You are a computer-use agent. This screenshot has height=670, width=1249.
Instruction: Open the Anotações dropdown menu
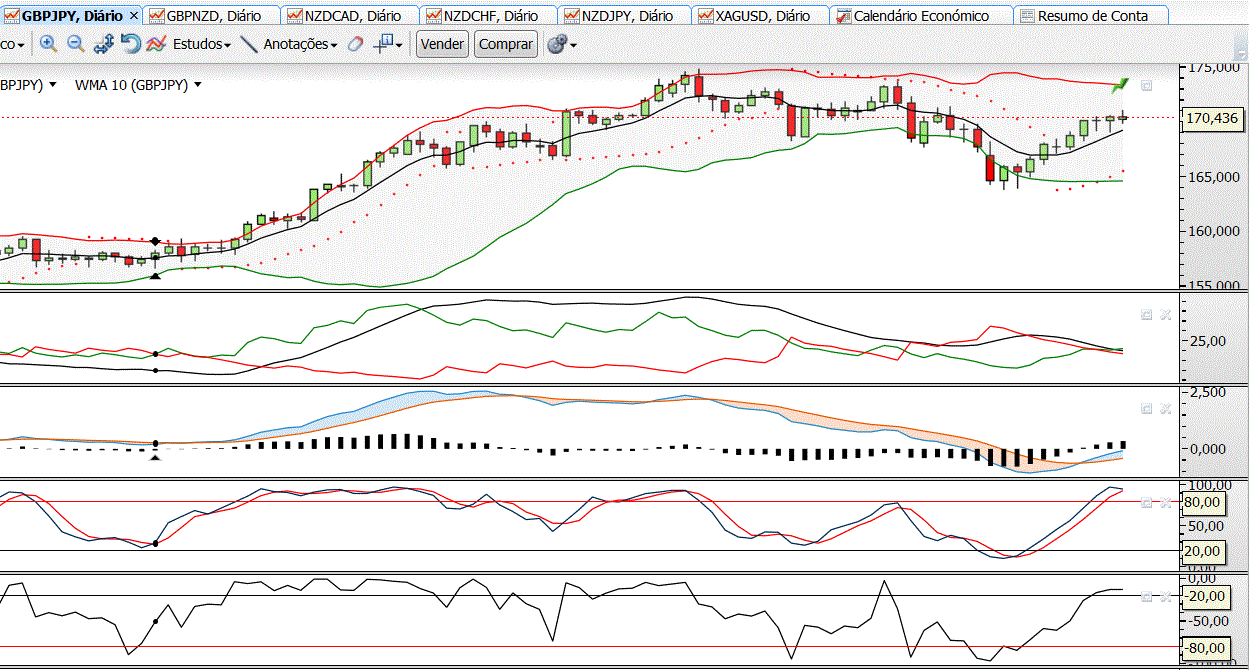pyautogui.click(x=301, y=44)
